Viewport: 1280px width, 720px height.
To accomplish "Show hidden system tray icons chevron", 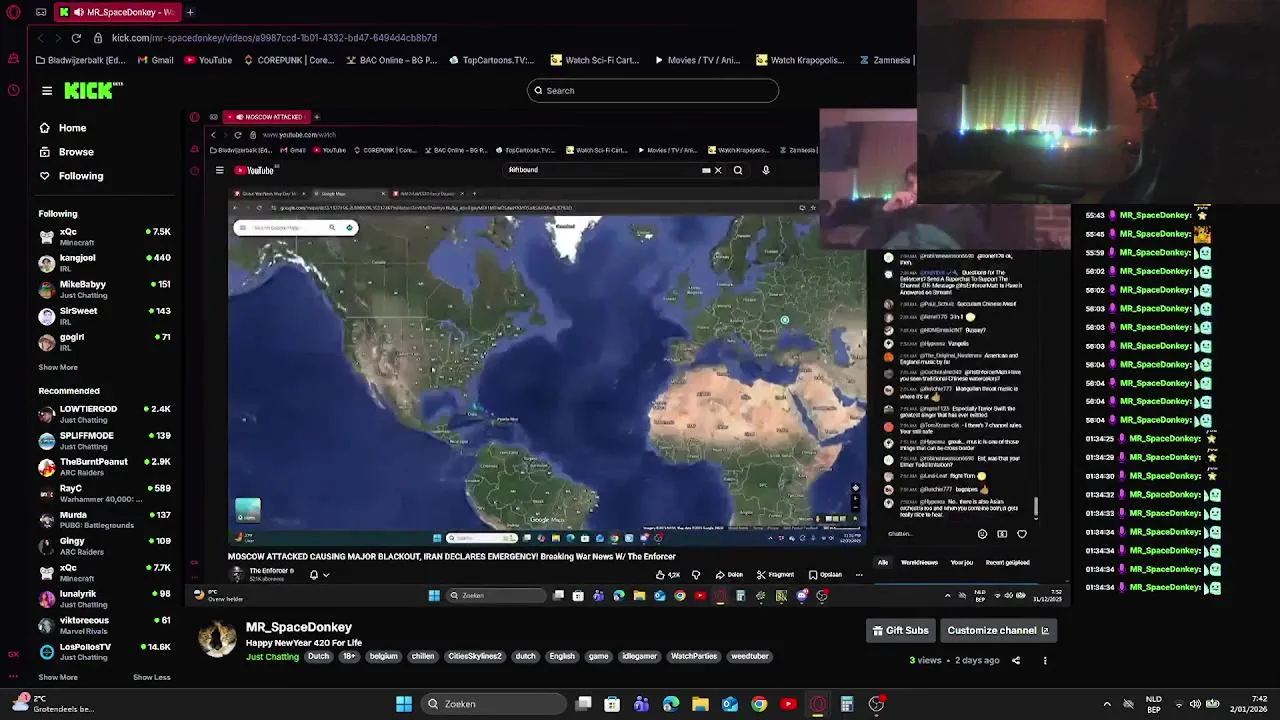I will pyautogui.click(x=1107, y=704).
